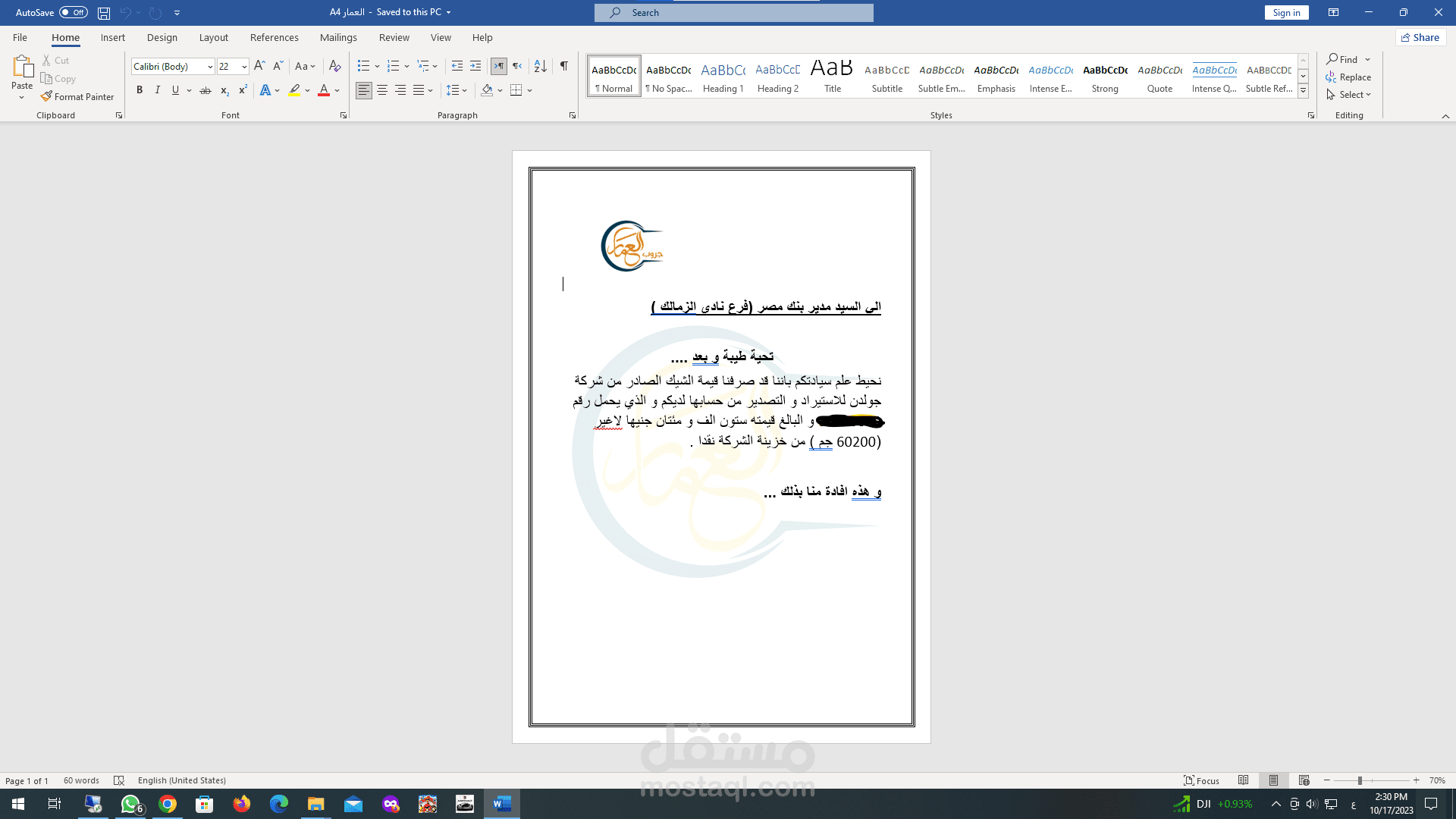The height and width of the screenshot is (819, 1456).
Task: Open WhatsApp from the taskbar
Action: (130, 804)
